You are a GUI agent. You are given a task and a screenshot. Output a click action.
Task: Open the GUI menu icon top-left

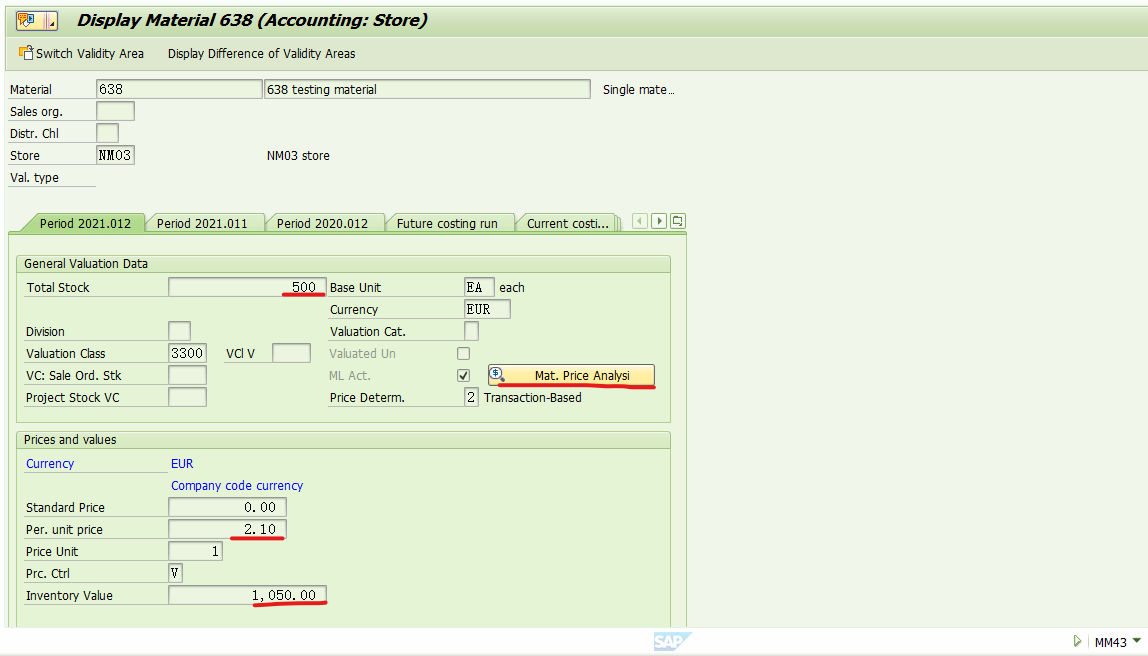(28, 19)
